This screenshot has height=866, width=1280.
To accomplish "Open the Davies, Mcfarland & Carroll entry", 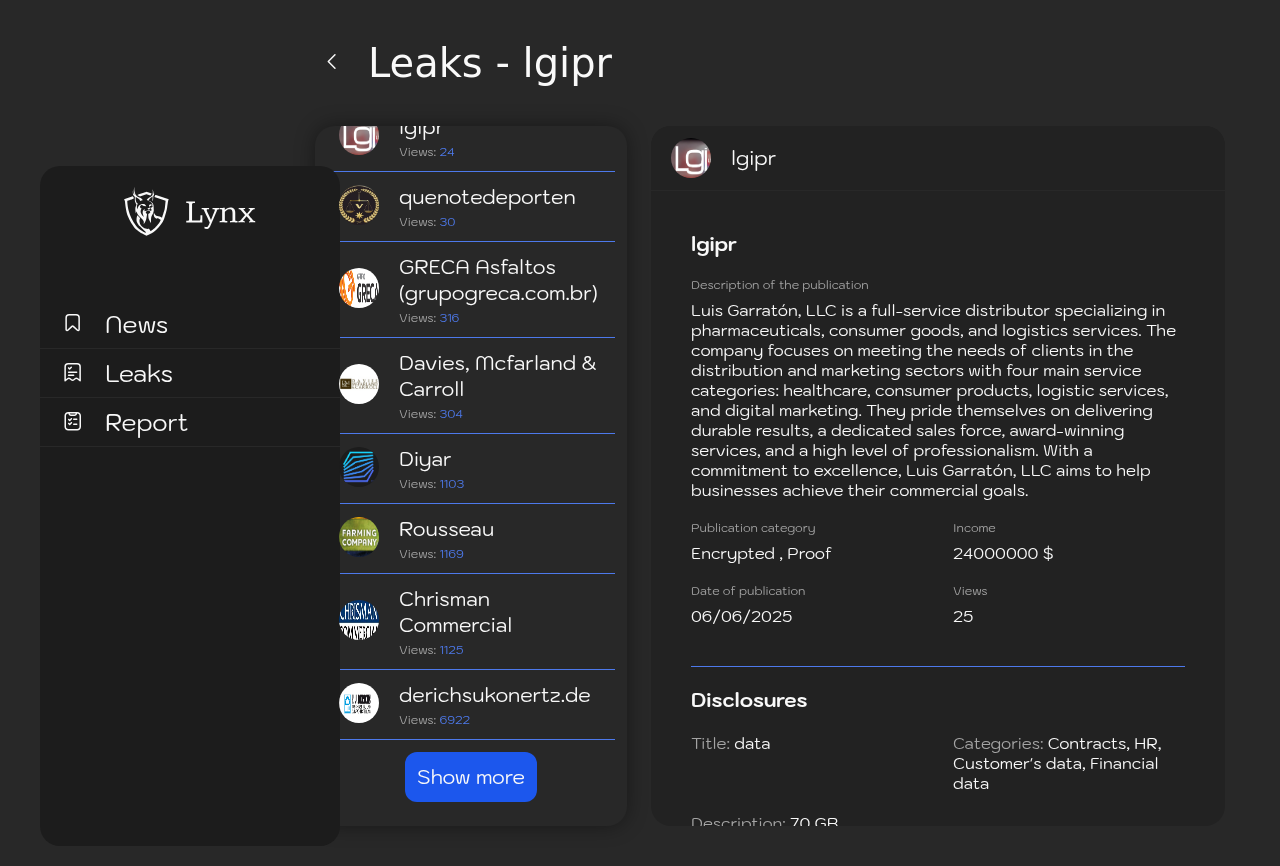I will [x=477, y=386].
